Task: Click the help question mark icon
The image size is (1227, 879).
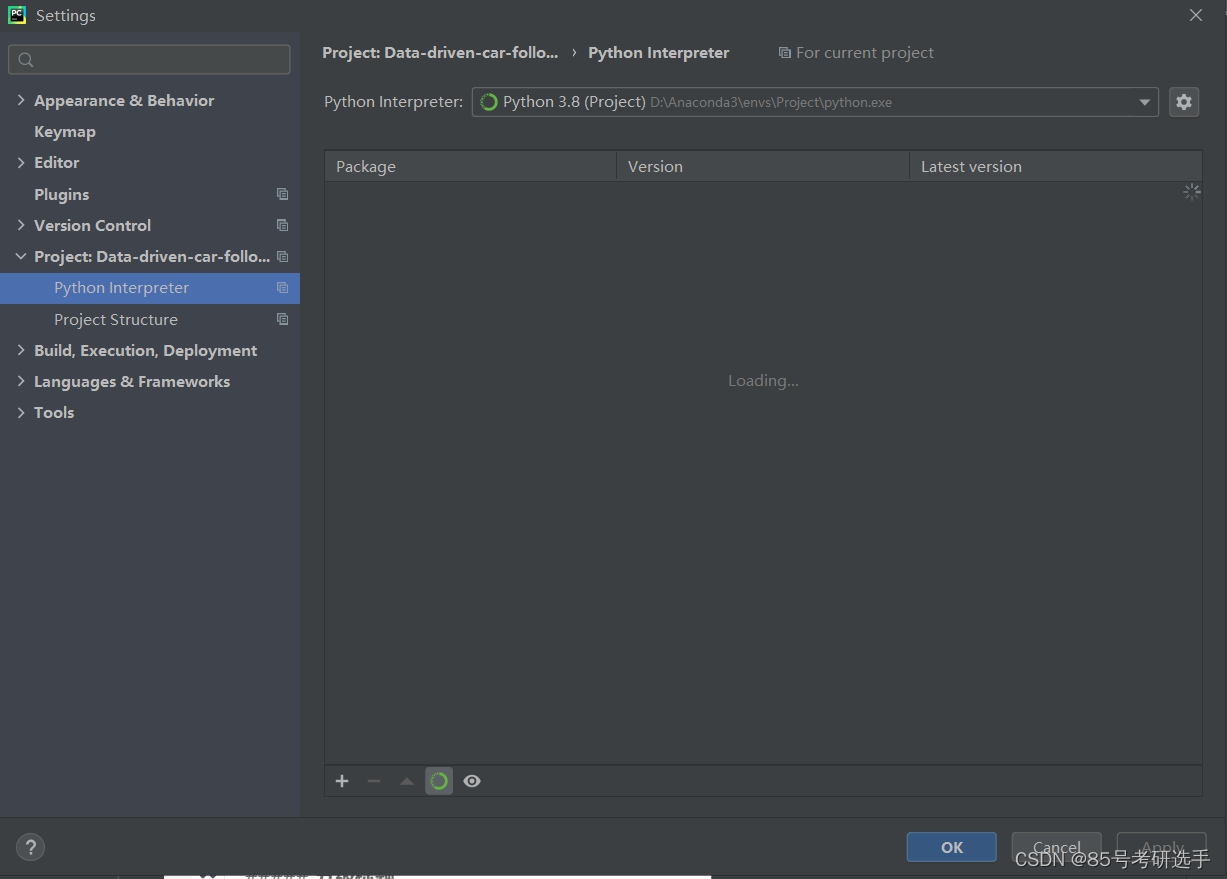Action: pyautogui.click(x=30, y=847)
